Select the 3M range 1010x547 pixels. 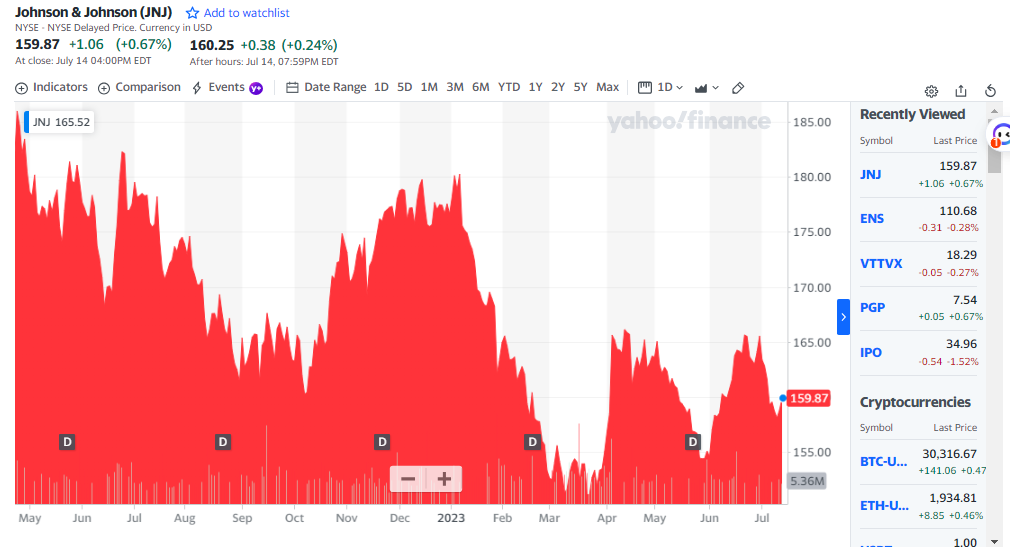pos(455,87)
